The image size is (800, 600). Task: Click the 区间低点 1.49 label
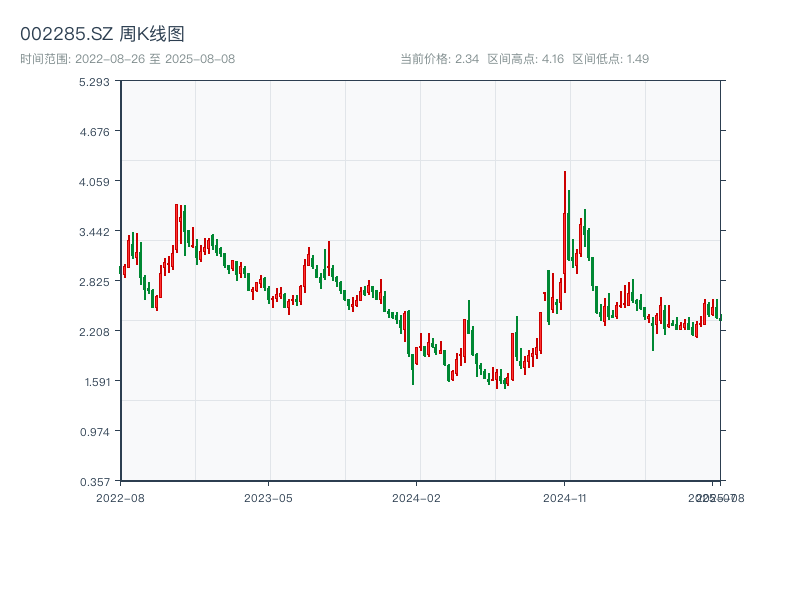click(610, 59)
